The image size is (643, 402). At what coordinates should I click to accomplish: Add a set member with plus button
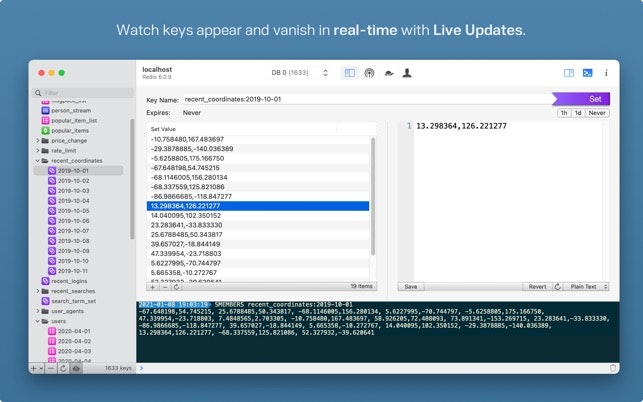click(x=153, y=287)
